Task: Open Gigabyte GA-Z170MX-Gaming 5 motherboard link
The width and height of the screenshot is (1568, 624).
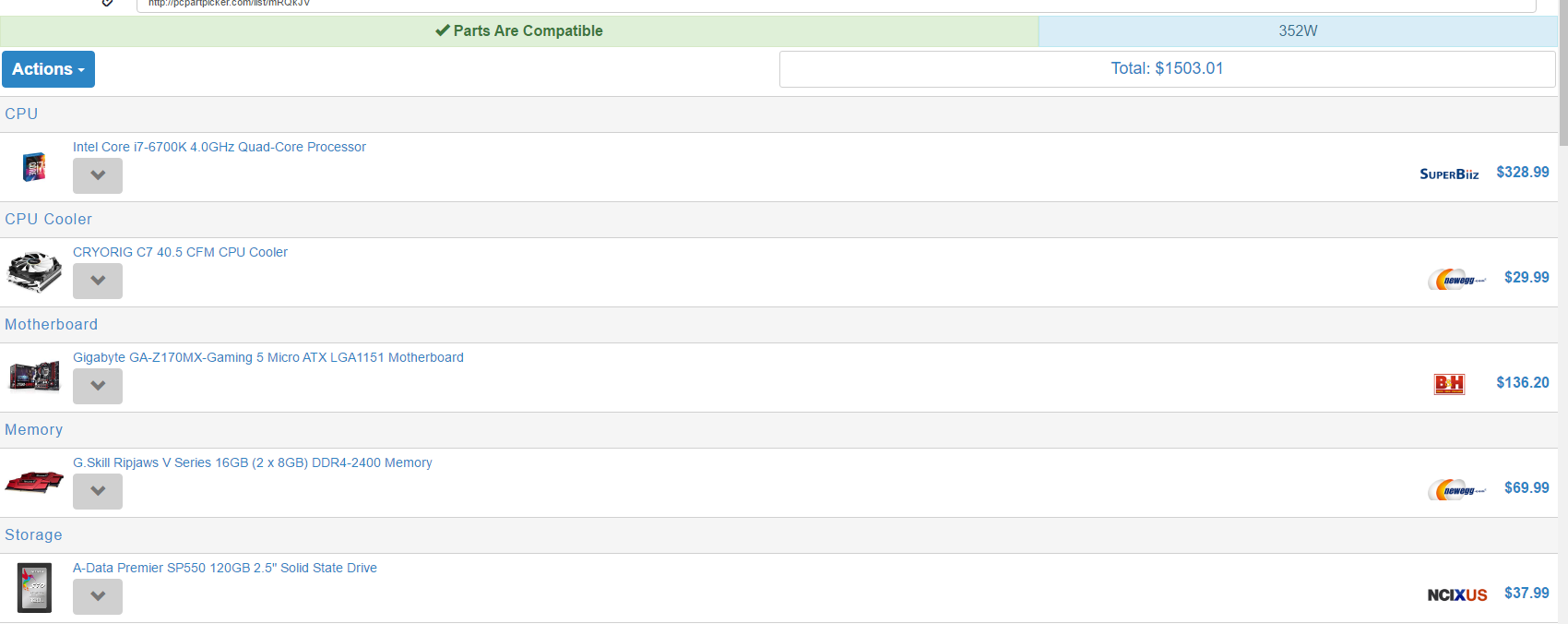Action: 268,357
